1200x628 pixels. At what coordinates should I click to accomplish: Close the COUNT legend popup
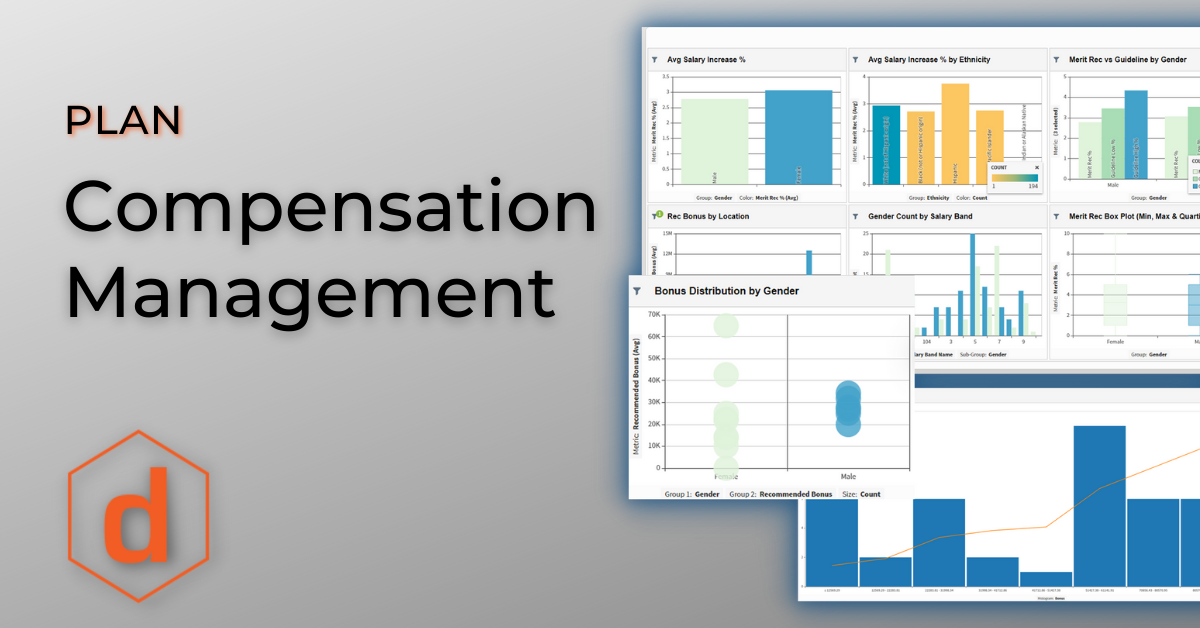click(1036, 168)
